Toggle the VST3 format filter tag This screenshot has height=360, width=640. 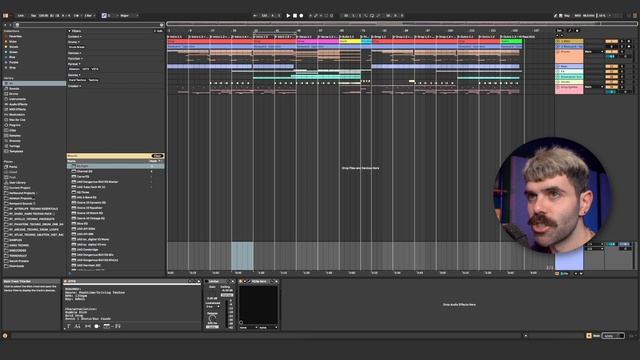point(95,69)
